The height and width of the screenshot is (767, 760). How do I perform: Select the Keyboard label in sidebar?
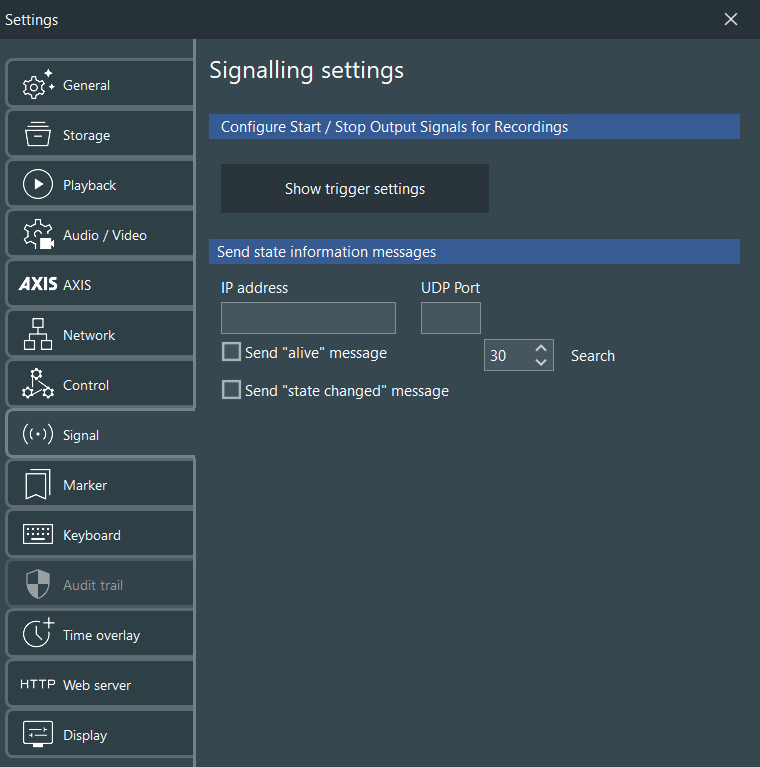pos(91,535)
